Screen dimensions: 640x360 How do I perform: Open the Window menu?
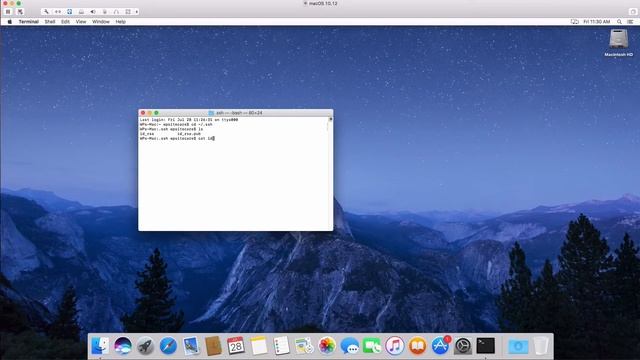coord(101,22)
